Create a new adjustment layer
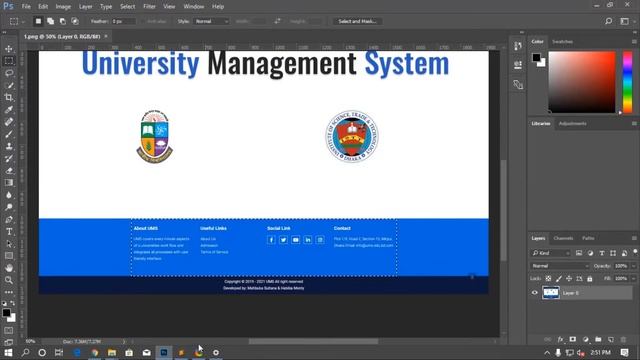 [x=585, y=339]
